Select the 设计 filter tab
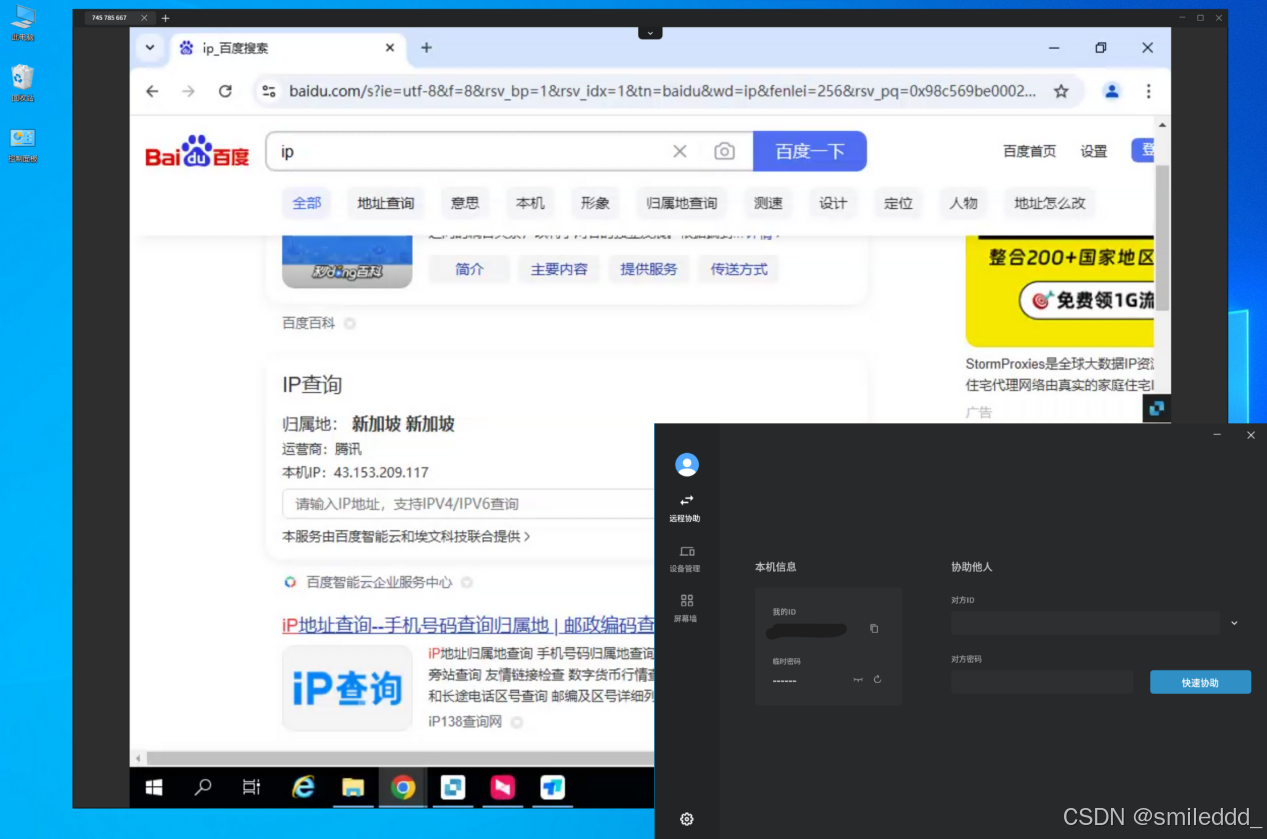 click(x=833, y=203)
